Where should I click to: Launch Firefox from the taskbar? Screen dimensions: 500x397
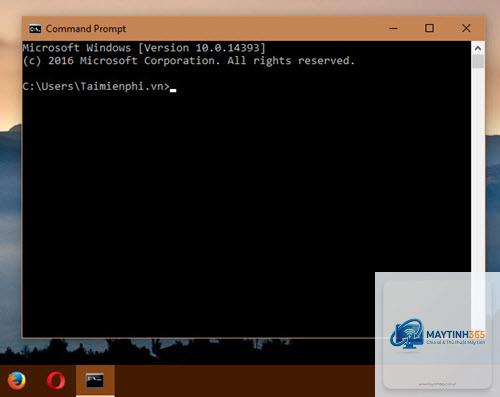pos(17,381)
